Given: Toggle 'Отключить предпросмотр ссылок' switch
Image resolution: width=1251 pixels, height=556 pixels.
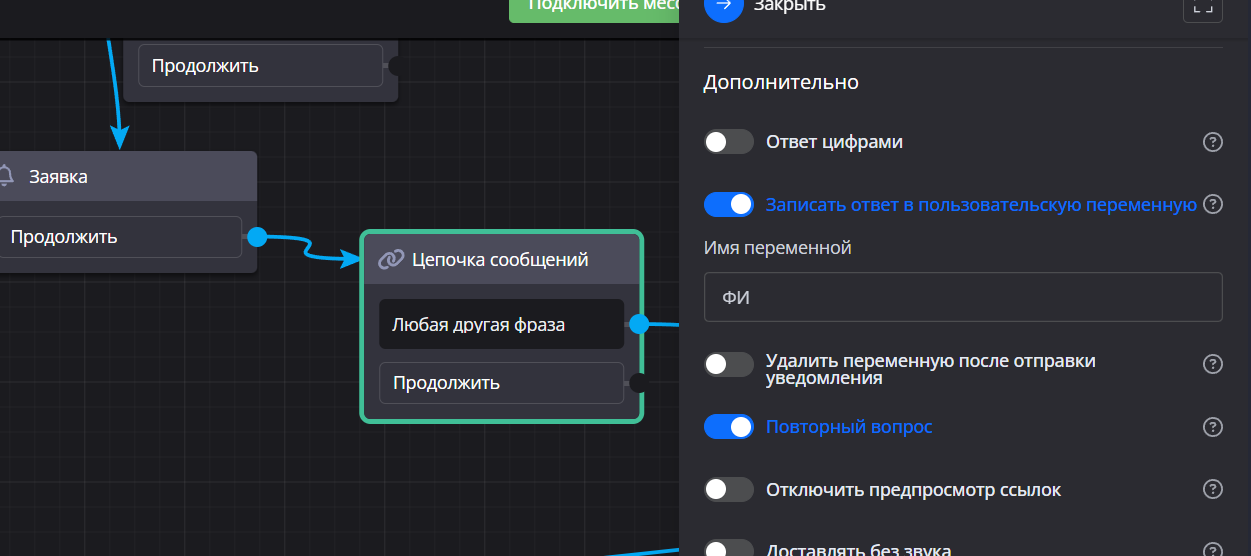Looking at the screenshot, I should point(728,489).
